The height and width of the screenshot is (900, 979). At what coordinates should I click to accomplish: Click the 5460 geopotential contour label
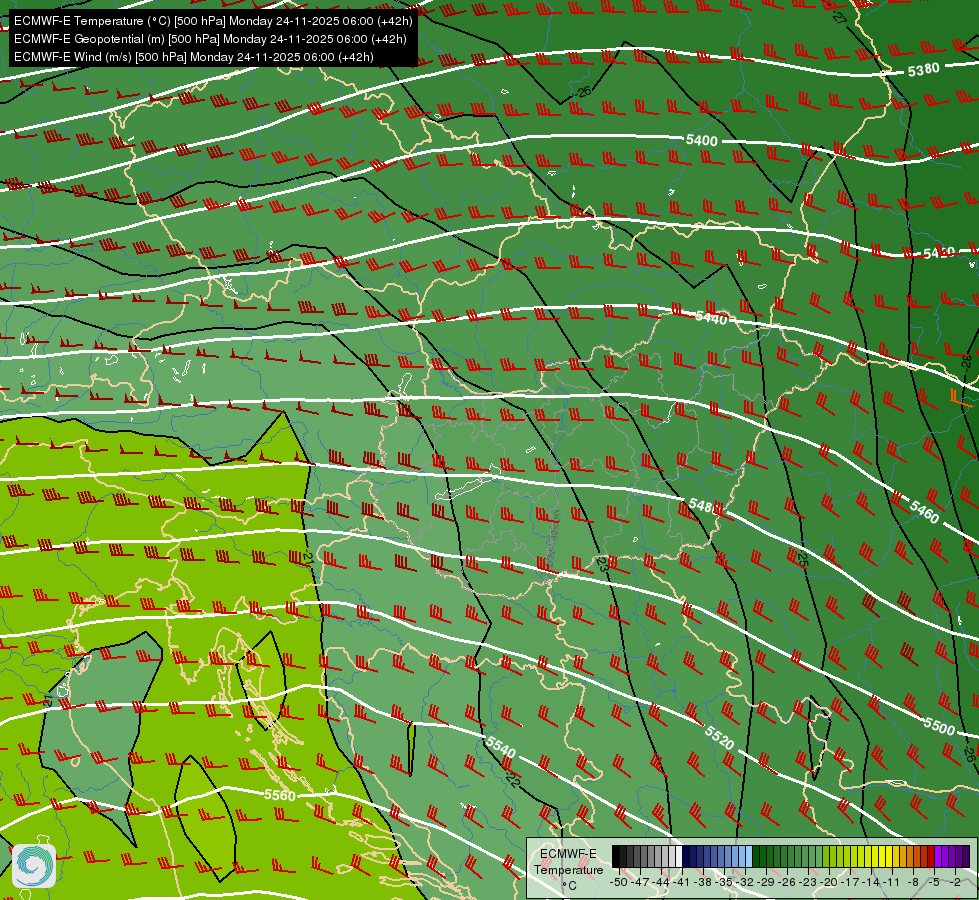[925, 512]
